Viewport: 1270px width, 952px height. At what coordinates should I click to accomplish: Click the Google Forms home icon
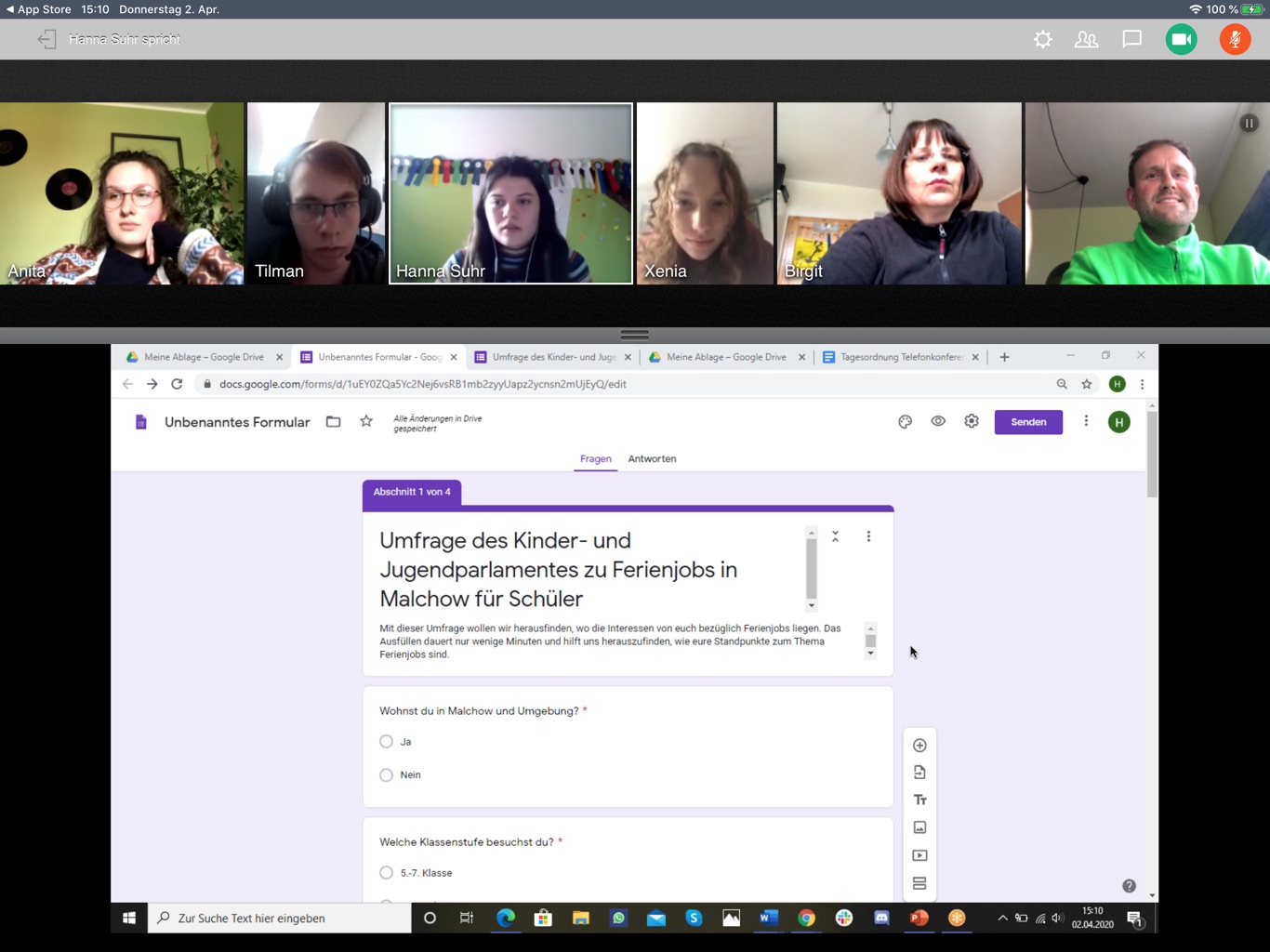pos(141,422)
